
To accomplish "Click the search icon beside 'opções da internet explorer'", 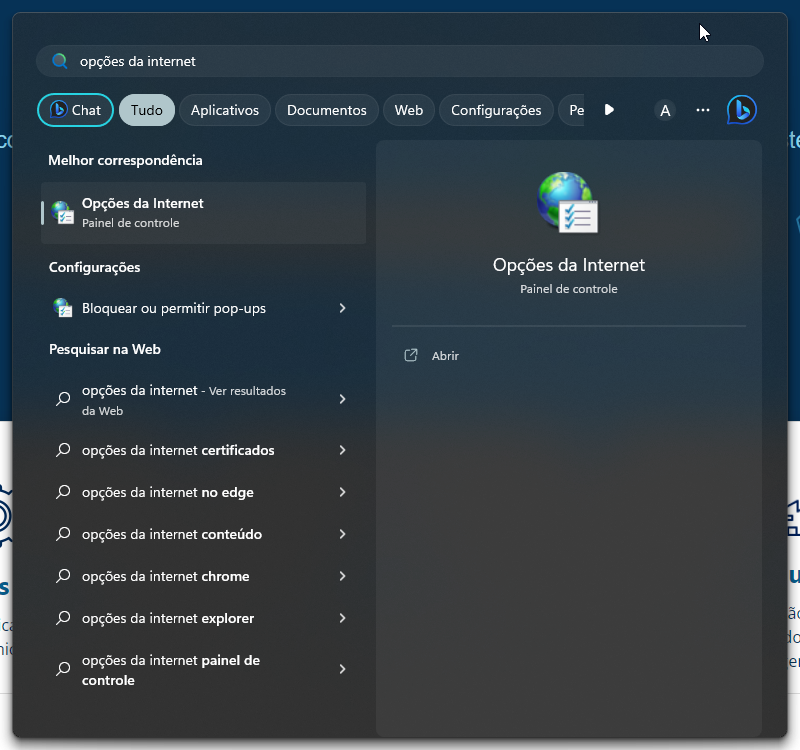I will [x=63, y=618].
